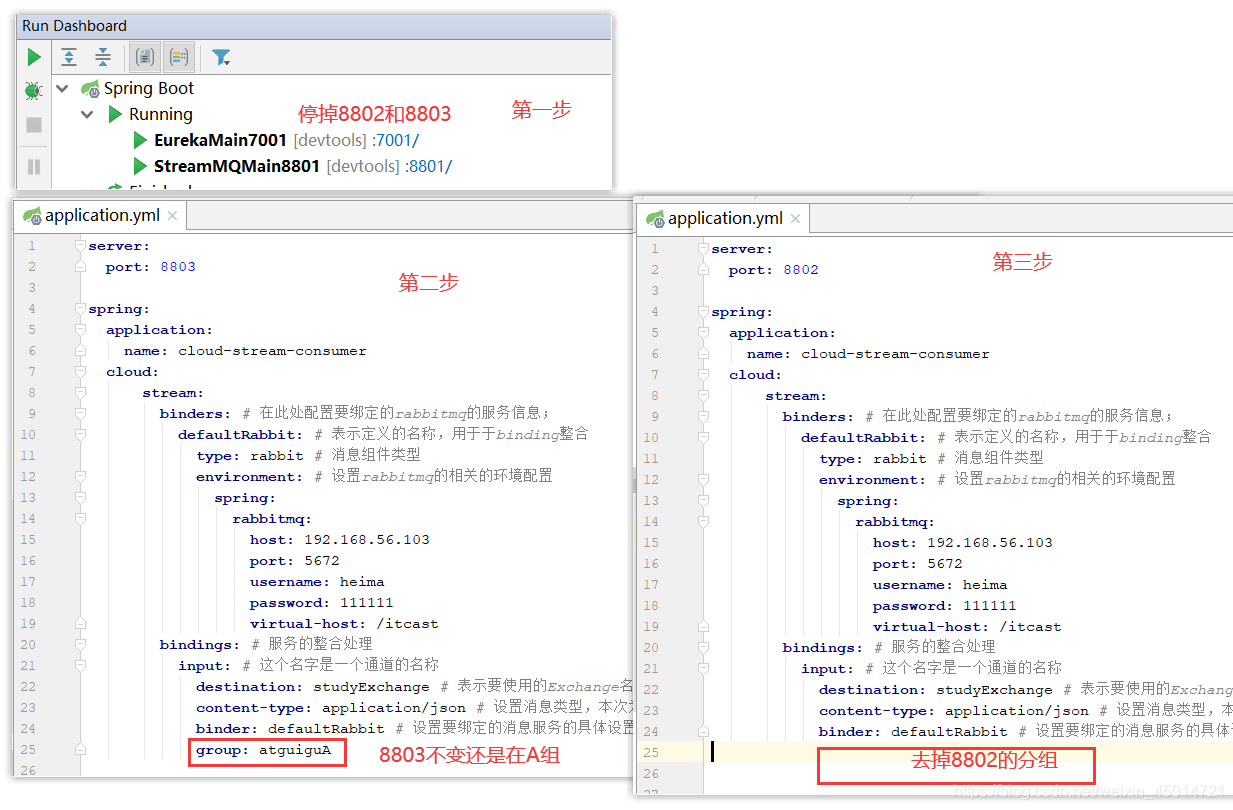The width and height of the screenshot is (1233, 810).
Task: Click line number 25 in 8802 gutter
Action: point(650,753)
